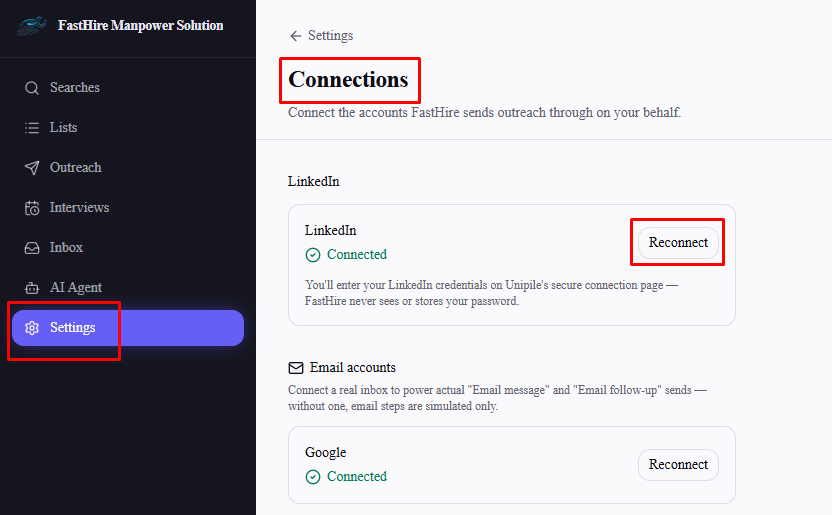Reconnect the LinkedIn account
Image resolution: width=832 pixels, height=515 pixels.
[x=678, y=243]
